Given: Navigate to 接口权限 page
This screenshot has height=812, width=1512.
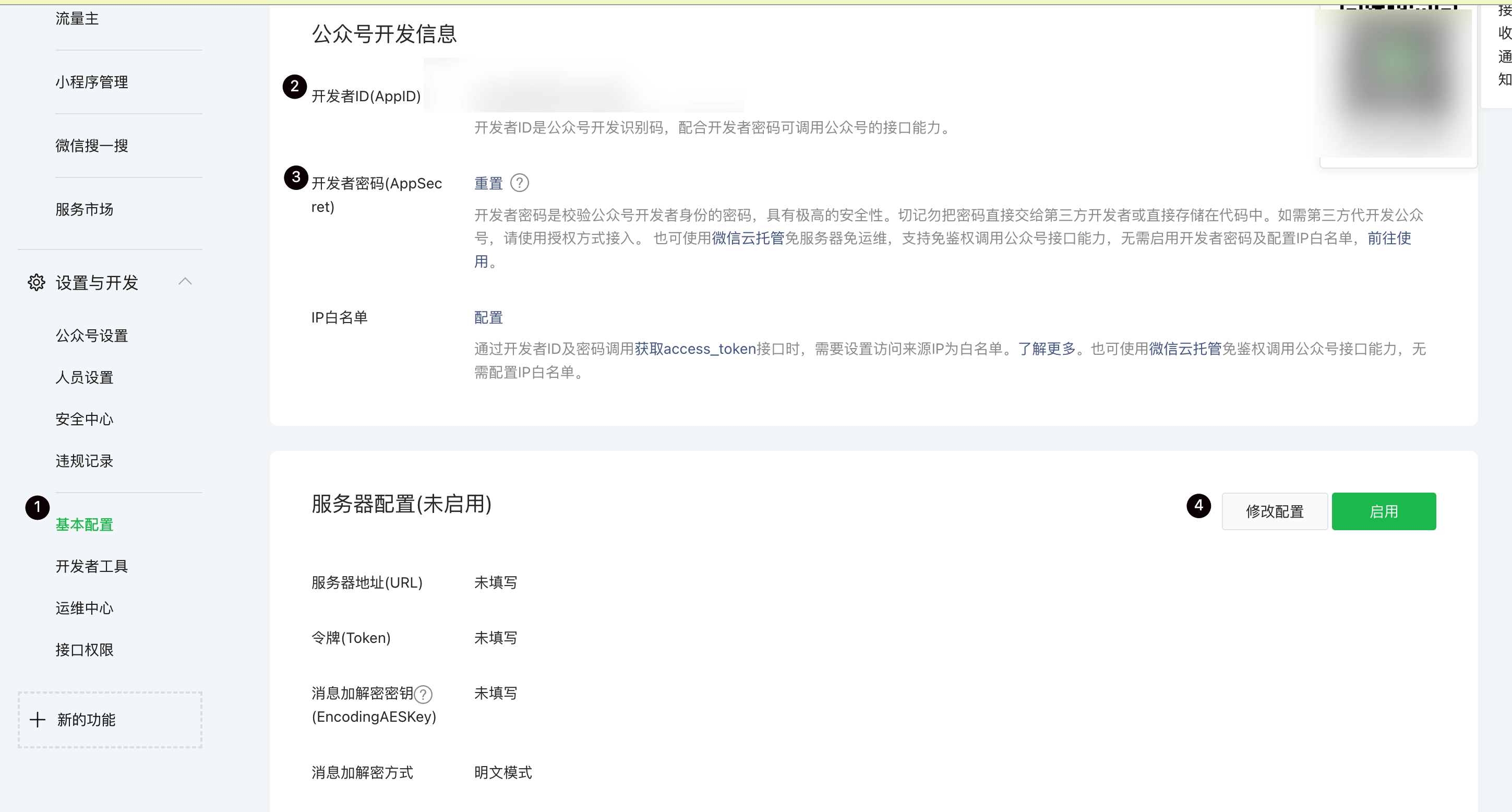Looking at the screenshot, I should [84, 649].
